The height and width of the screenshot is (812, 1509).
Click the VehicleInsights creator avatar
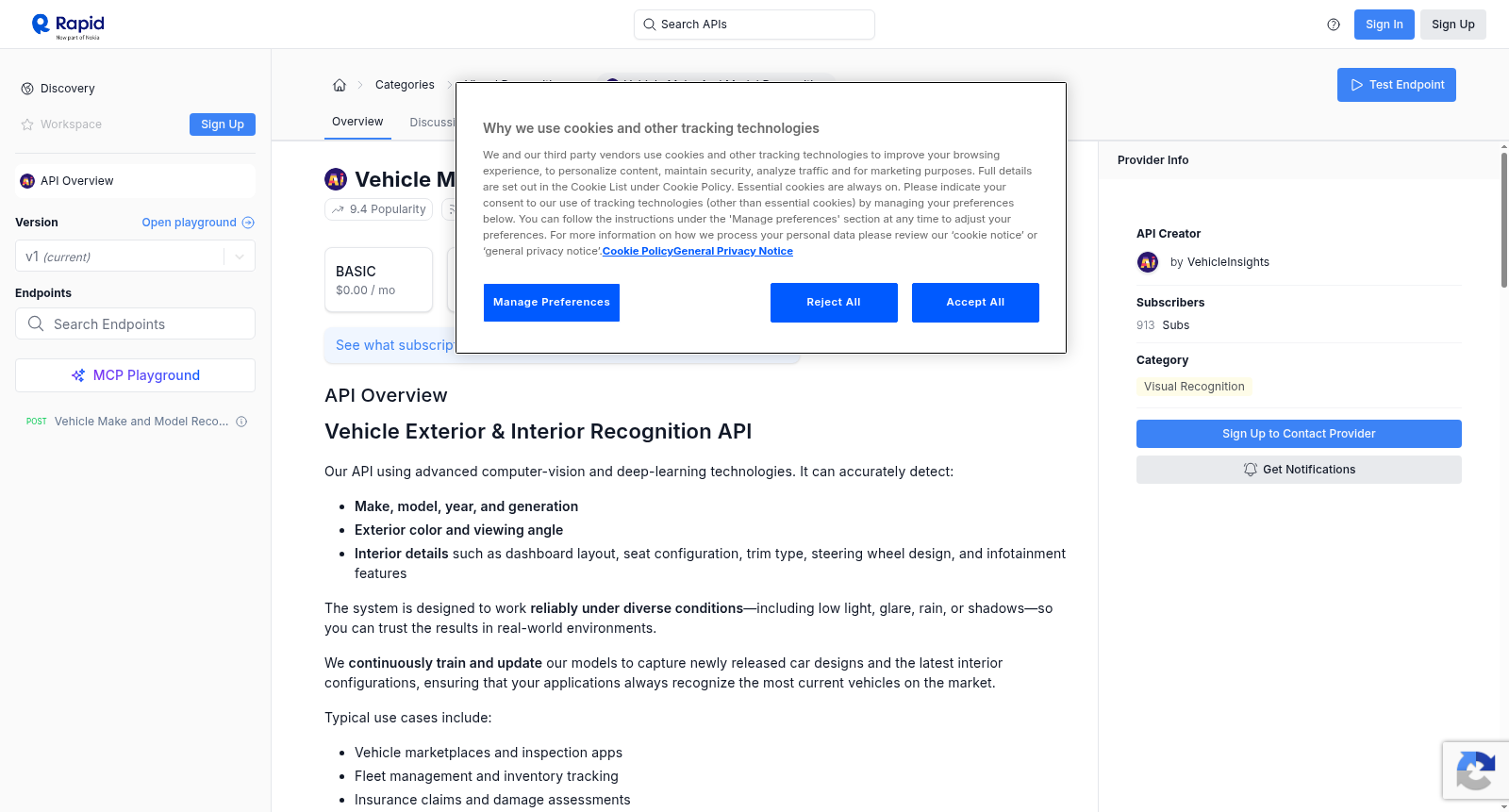(1148, 262)
